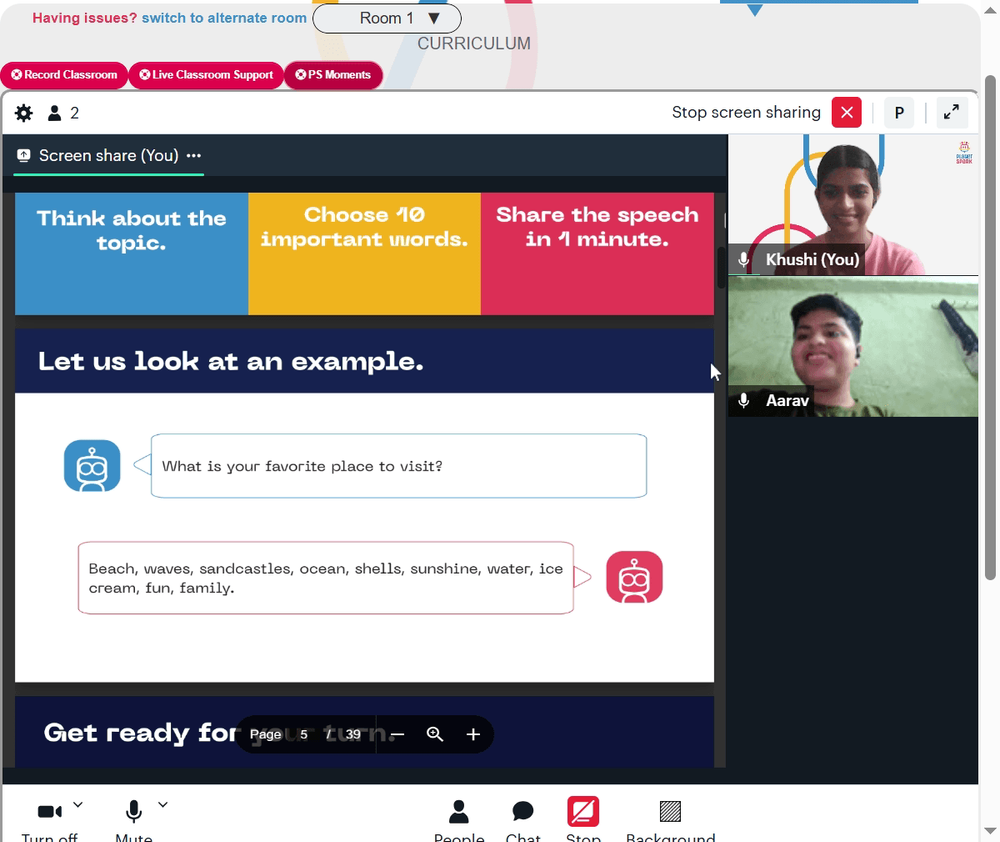Viewport: 1000px width, 842px height.
Task: Click the PDF viewer scrollbar thumb
Action: [721, 268]
